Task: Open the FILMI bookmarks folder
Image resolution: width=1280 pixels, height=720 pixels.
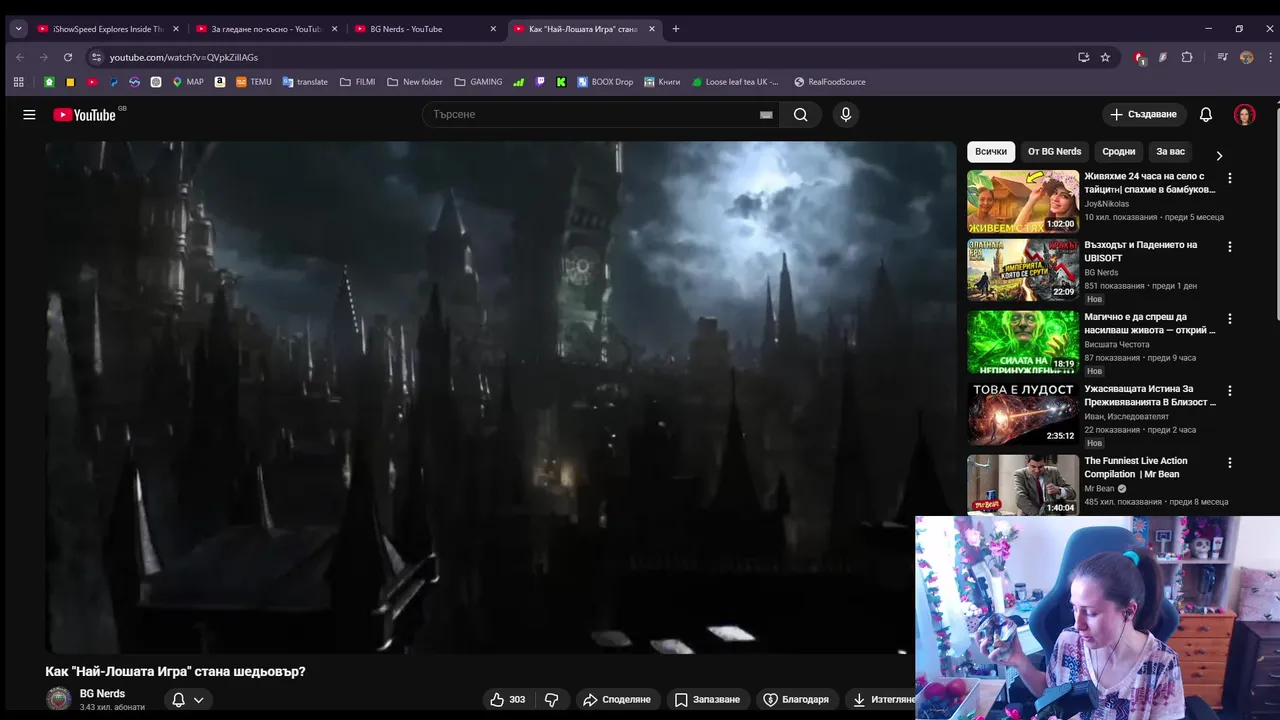Action: (357, 82)
